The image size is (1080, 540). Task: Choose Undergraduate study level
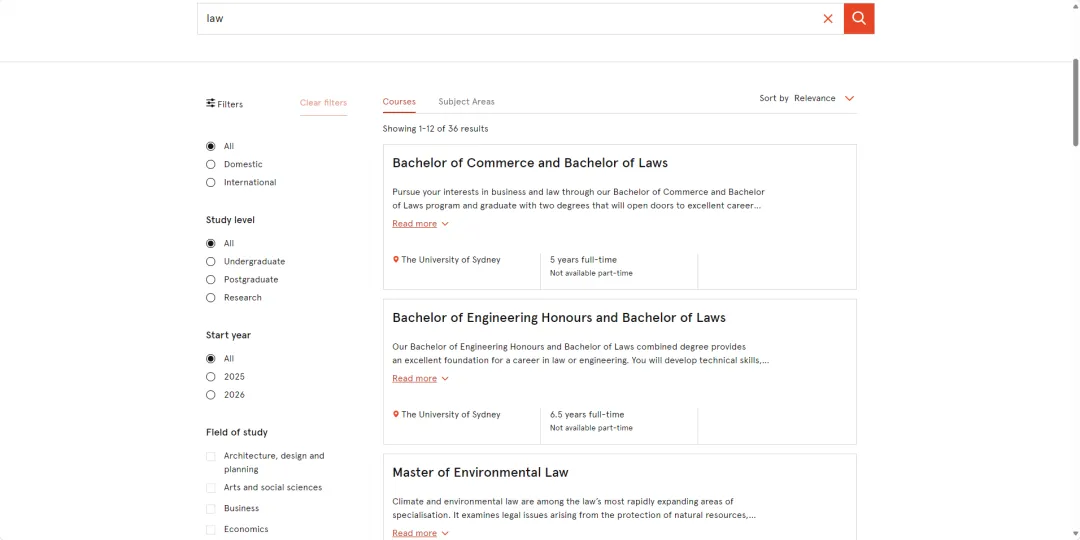[211, 262]
